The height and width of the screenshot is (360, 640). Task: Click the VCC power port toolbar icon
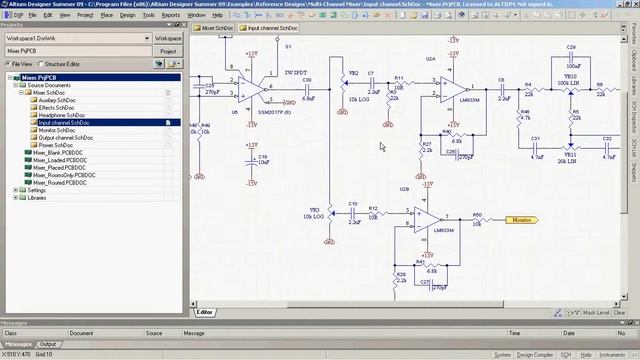coord(301,15)
